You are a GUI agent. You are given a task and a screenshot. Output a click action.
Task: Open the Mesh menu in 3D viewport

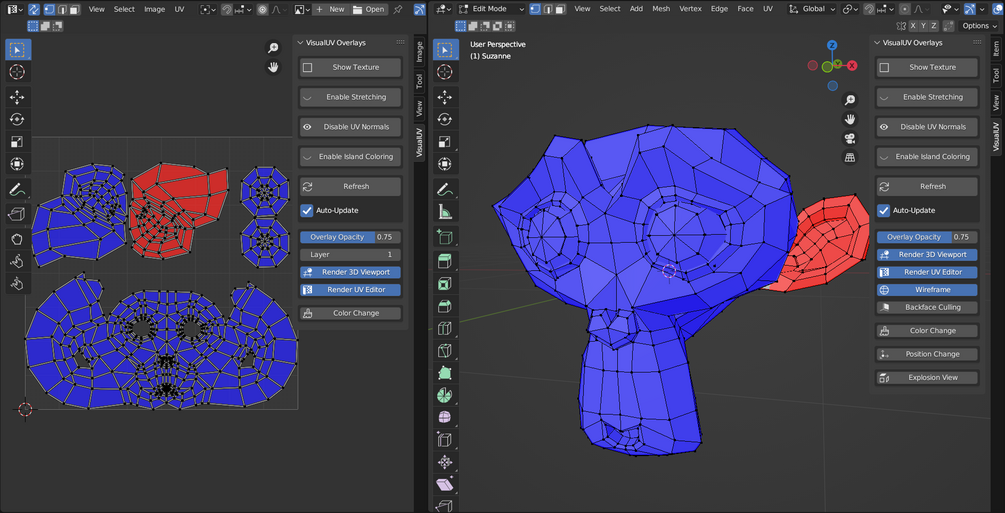(x=661, y=9)
